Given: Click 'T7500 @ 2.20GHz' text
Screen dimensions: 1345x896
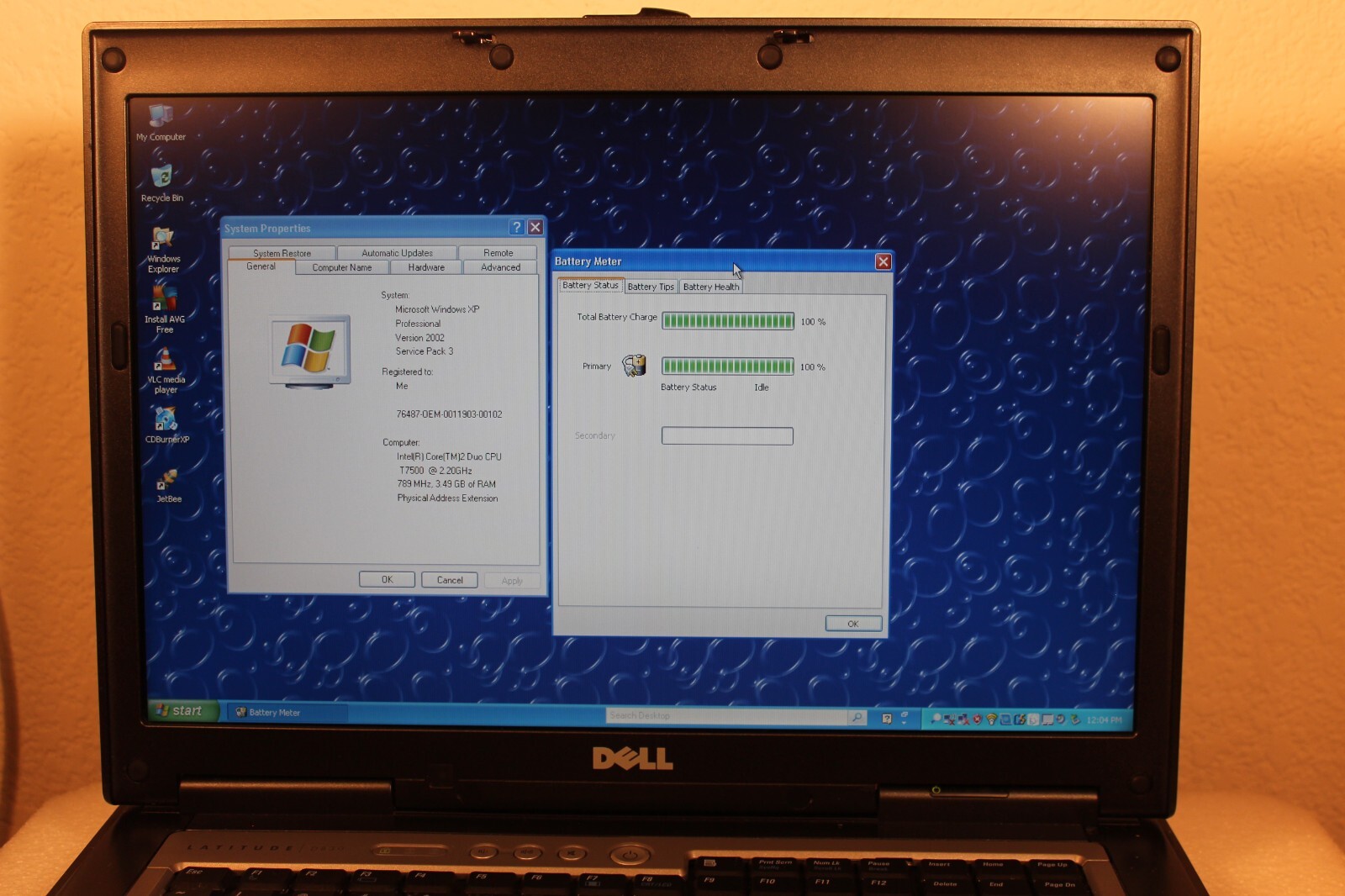Looking at the screenshot, I should 435,471.
